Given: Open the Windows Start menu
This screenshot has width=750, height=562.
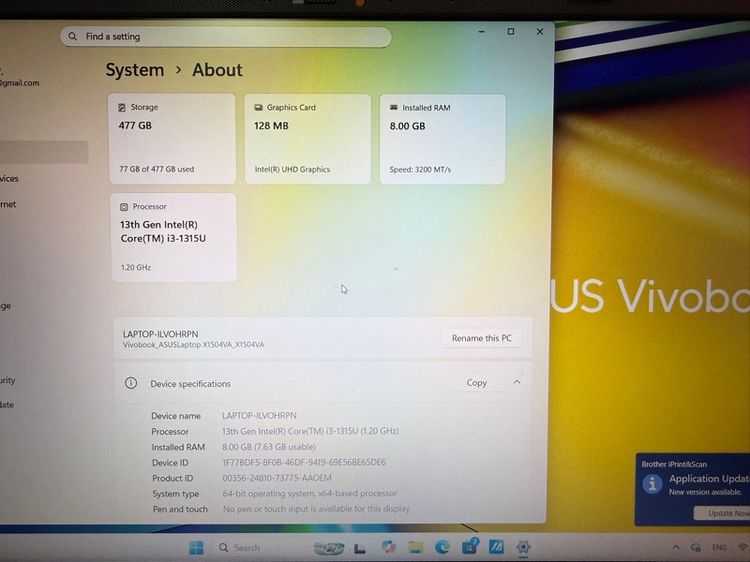Looking at the screenshot, I should pos(196,548).
